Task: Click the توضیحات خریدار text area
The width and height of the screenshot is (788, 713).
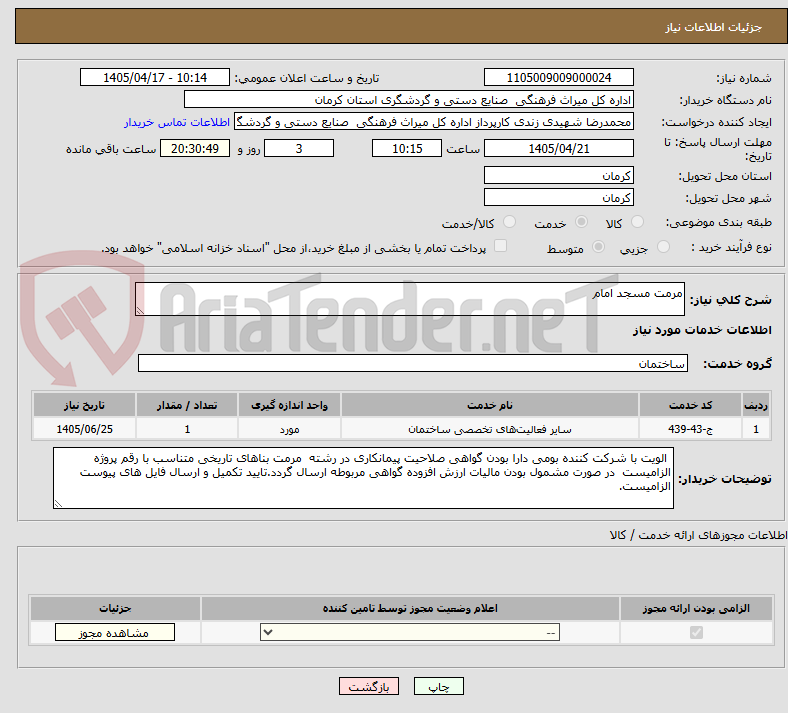Action: [363, 478]
